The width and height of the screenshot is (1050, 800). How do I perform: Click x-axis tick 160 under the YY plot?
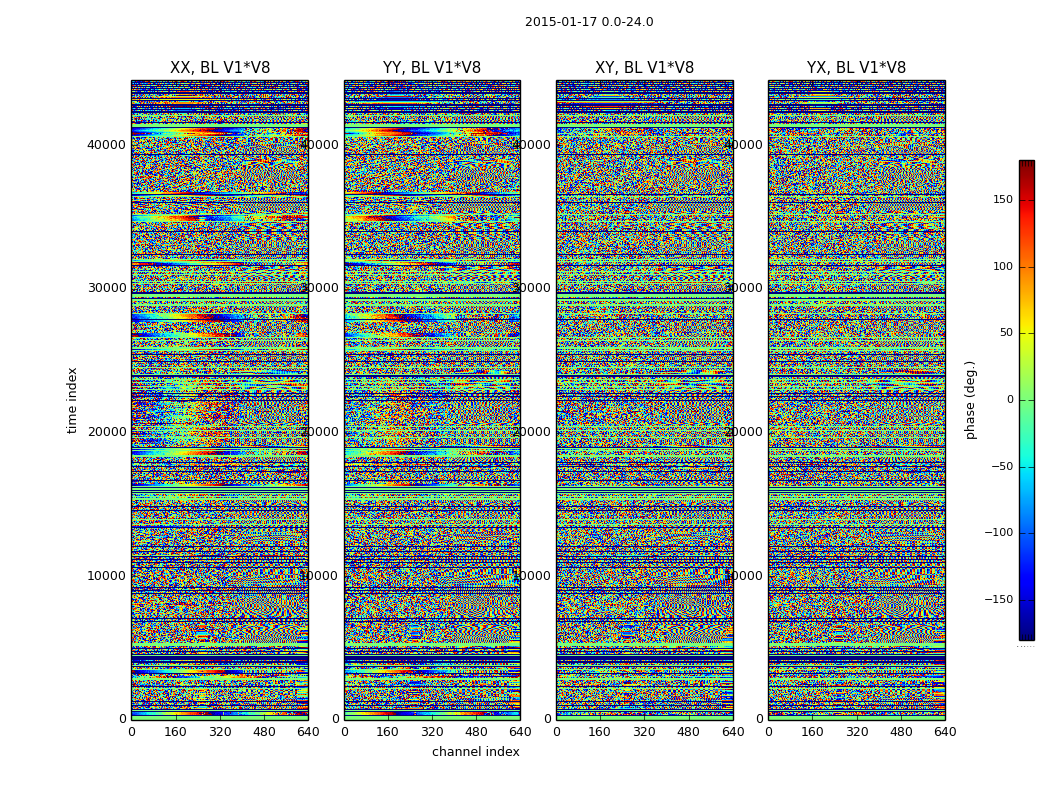point(388,732)
